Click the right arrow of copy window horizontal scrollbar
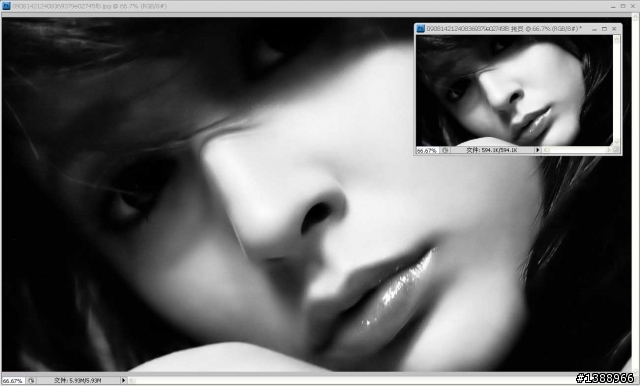This screenshot has width=640, height=386. point(609,150)
